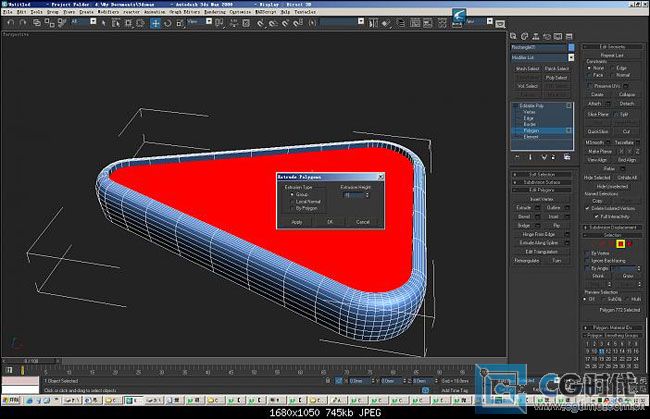
Task: Open the Customize menu
Action: coord(240,12)
